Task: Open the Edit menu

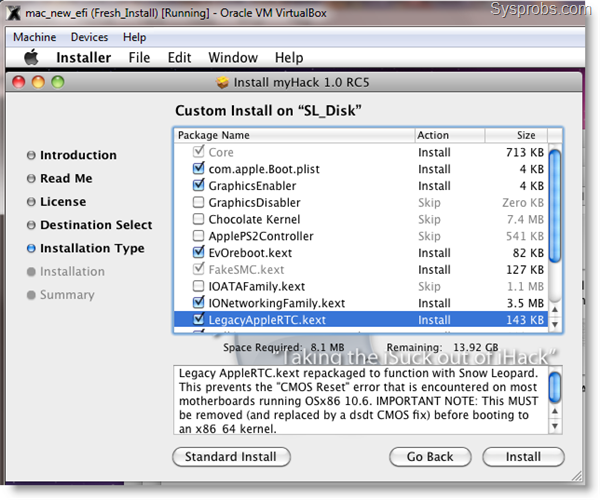Action: tap(179, 57)
